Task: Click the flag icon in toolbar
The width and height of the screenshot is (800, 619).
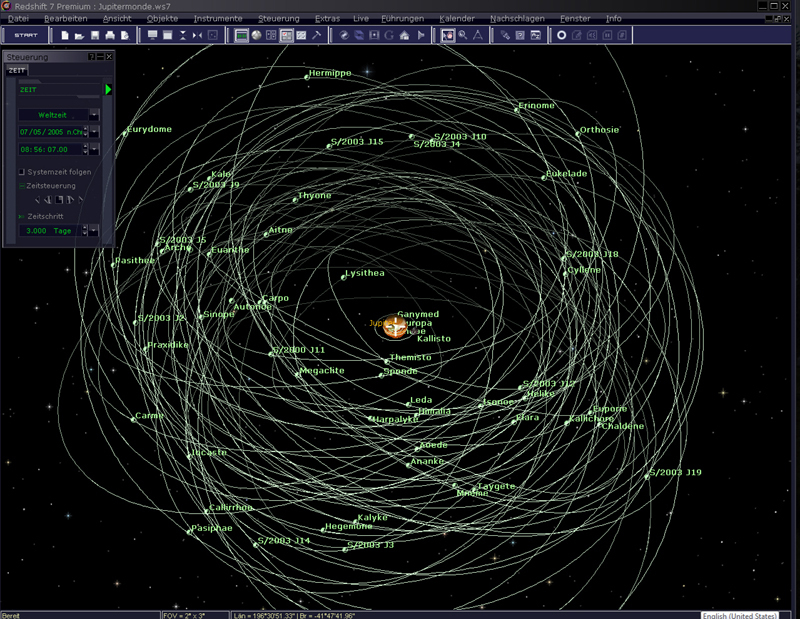Action: coord(421,35)
